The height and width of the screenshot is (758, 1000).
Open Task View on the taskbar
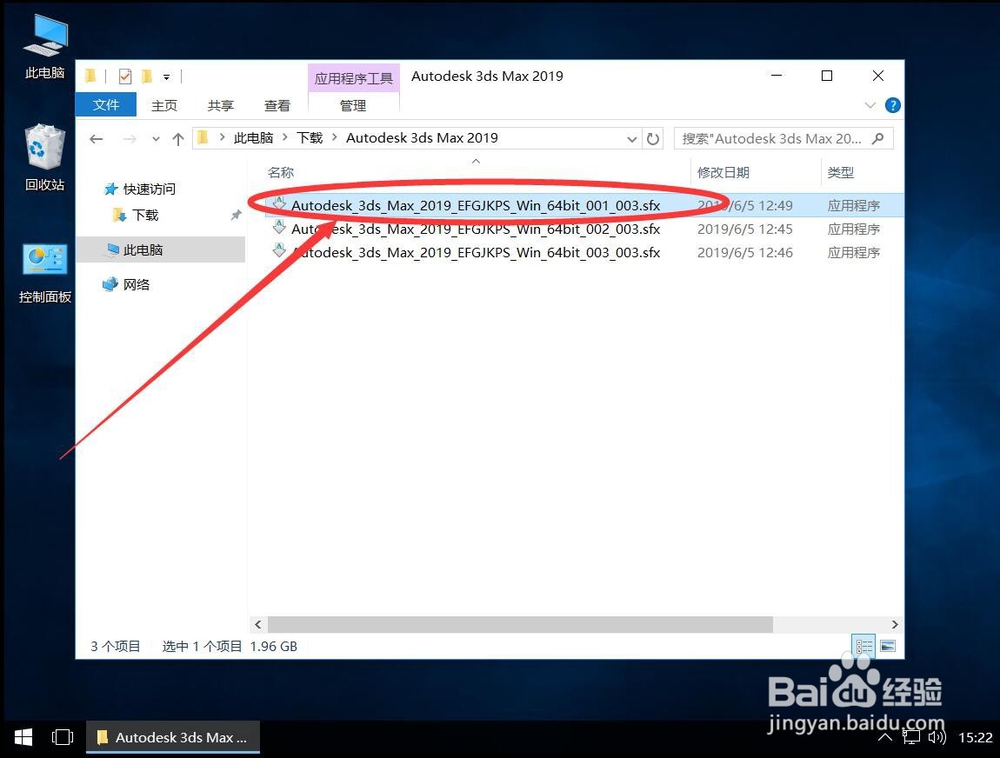pyautogui.click(x=62, y=738)
